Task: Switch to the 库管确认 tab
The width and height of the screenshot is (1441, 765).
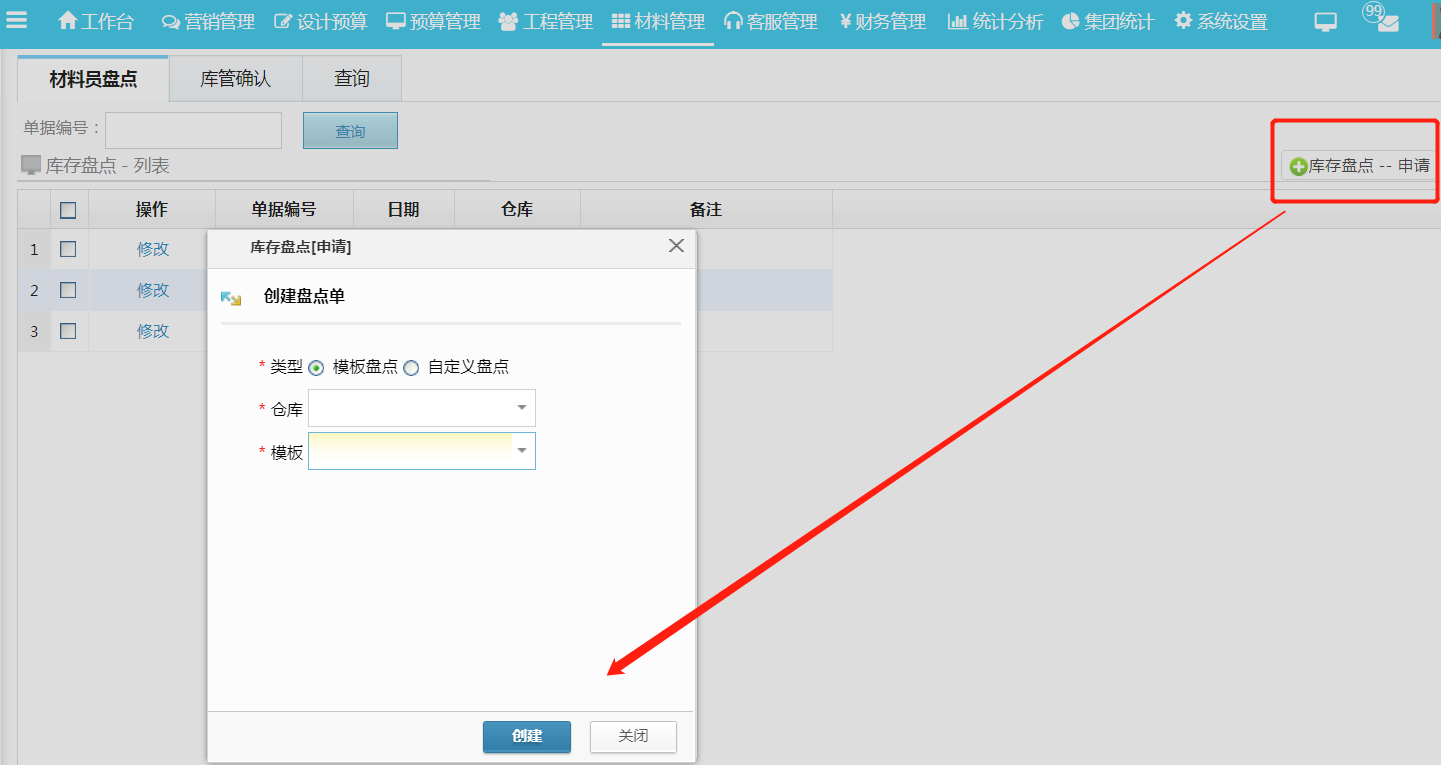Action: (x=236, y=76)
